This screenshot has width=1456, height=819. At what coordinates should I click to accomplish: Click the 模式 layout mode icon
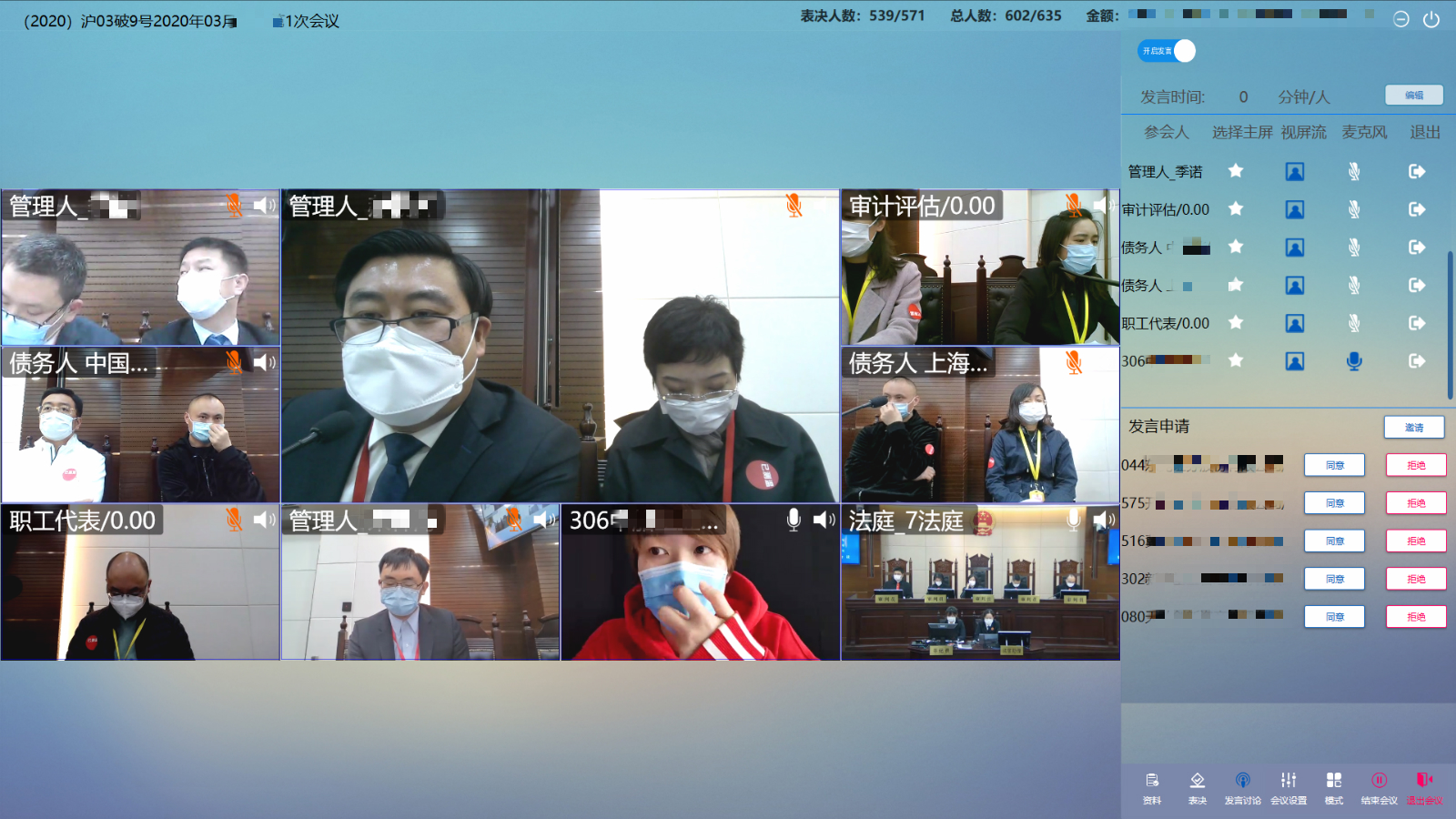click(1334, 786)
